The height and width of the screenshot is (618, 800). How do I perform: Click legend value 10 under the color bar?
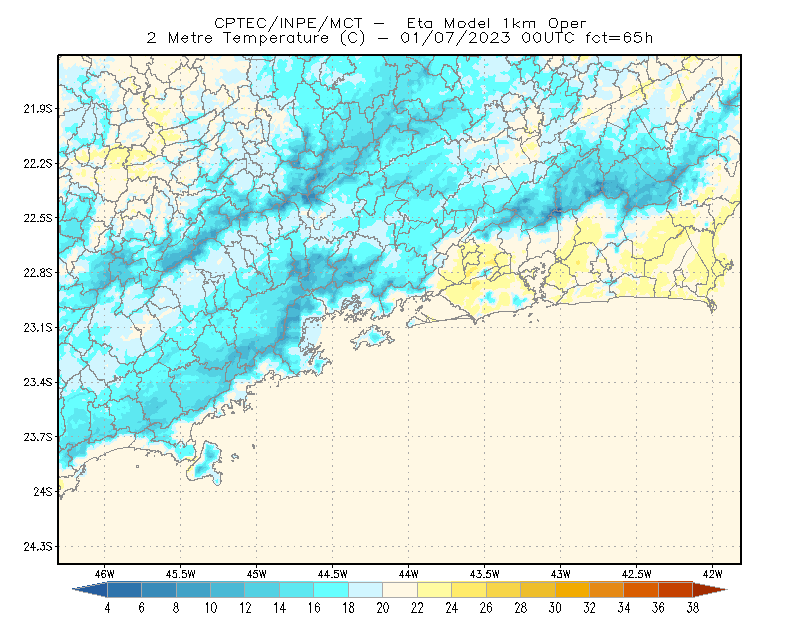tap(211, 608)
